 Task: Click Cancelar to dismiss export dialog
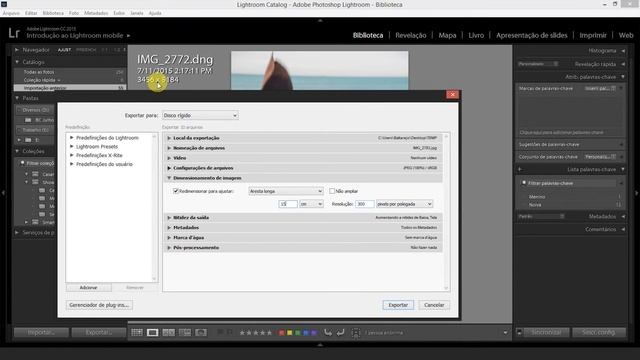[x=434, y=305]
